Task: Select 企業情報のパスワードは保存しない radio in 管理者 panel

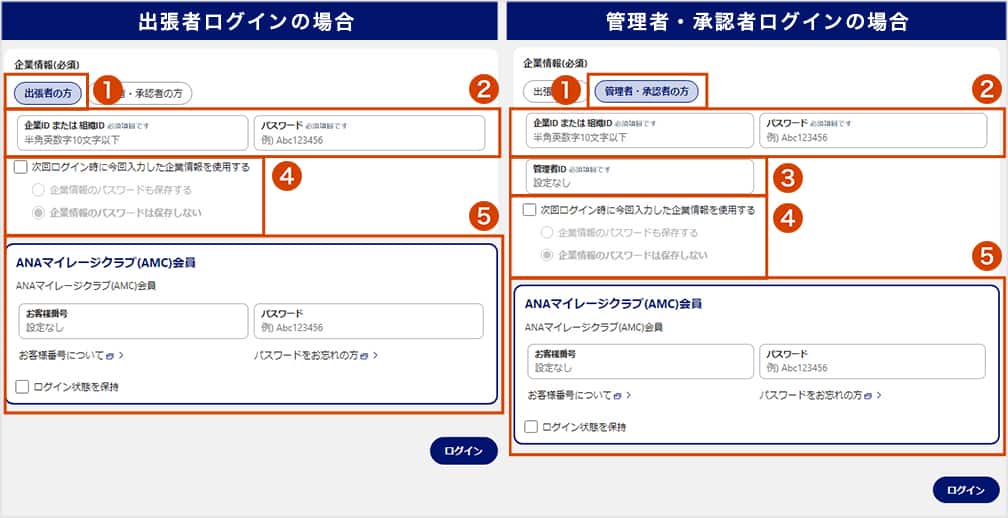Action: (x=547, y=255)
